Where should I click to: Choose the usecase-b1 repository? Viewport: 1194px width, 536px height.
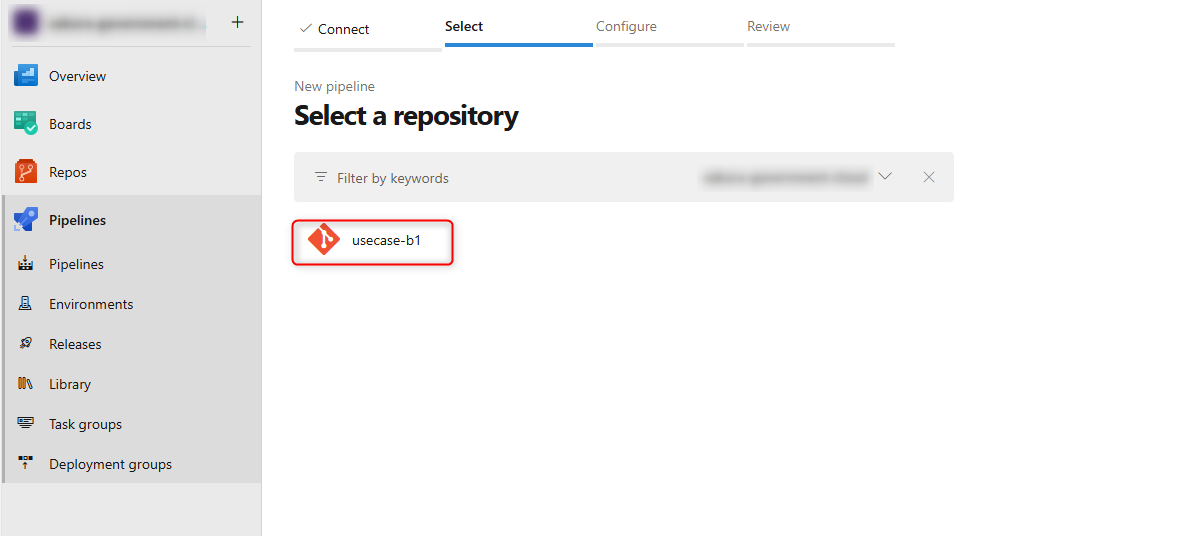pyautogui.click(x=372, y=242)
